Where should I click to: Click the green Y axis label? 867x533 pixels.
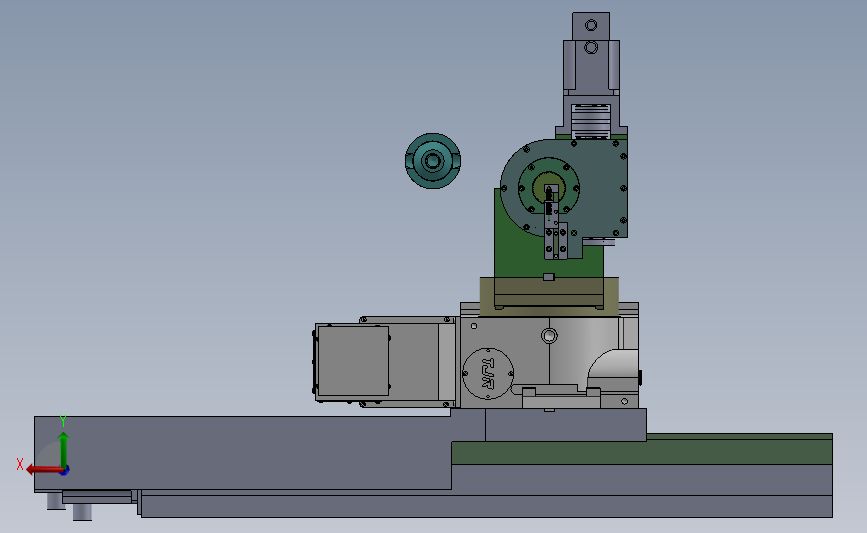pos(63,422)
